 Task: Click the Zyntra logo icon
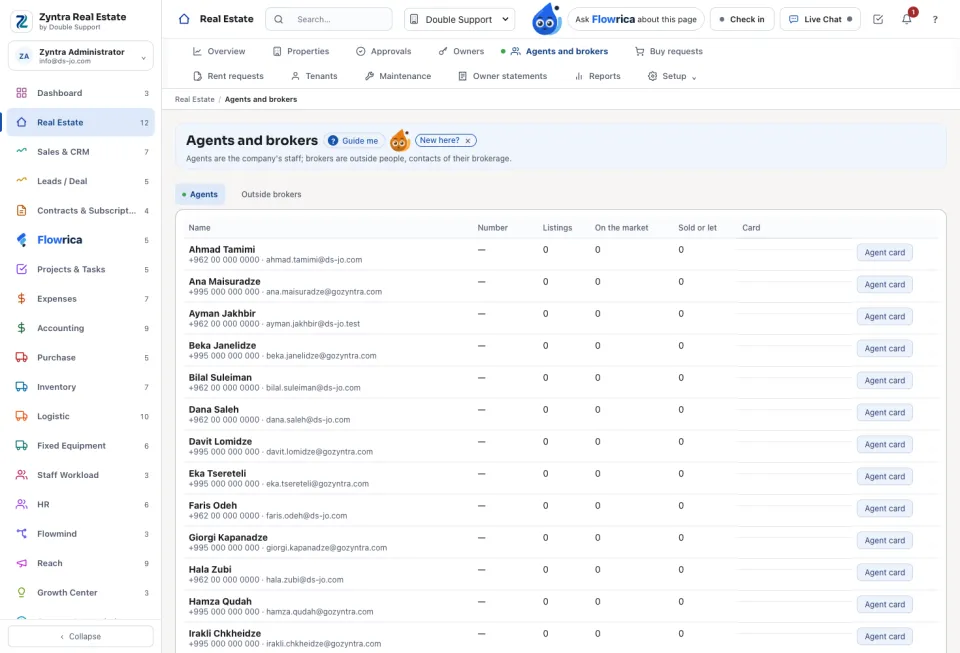[22, 21]
